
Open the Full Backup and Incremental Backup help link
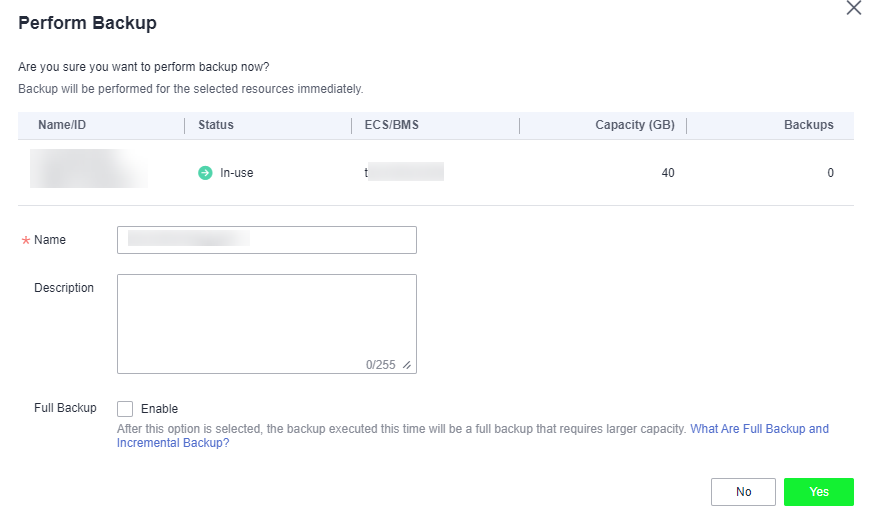[759, 429]
